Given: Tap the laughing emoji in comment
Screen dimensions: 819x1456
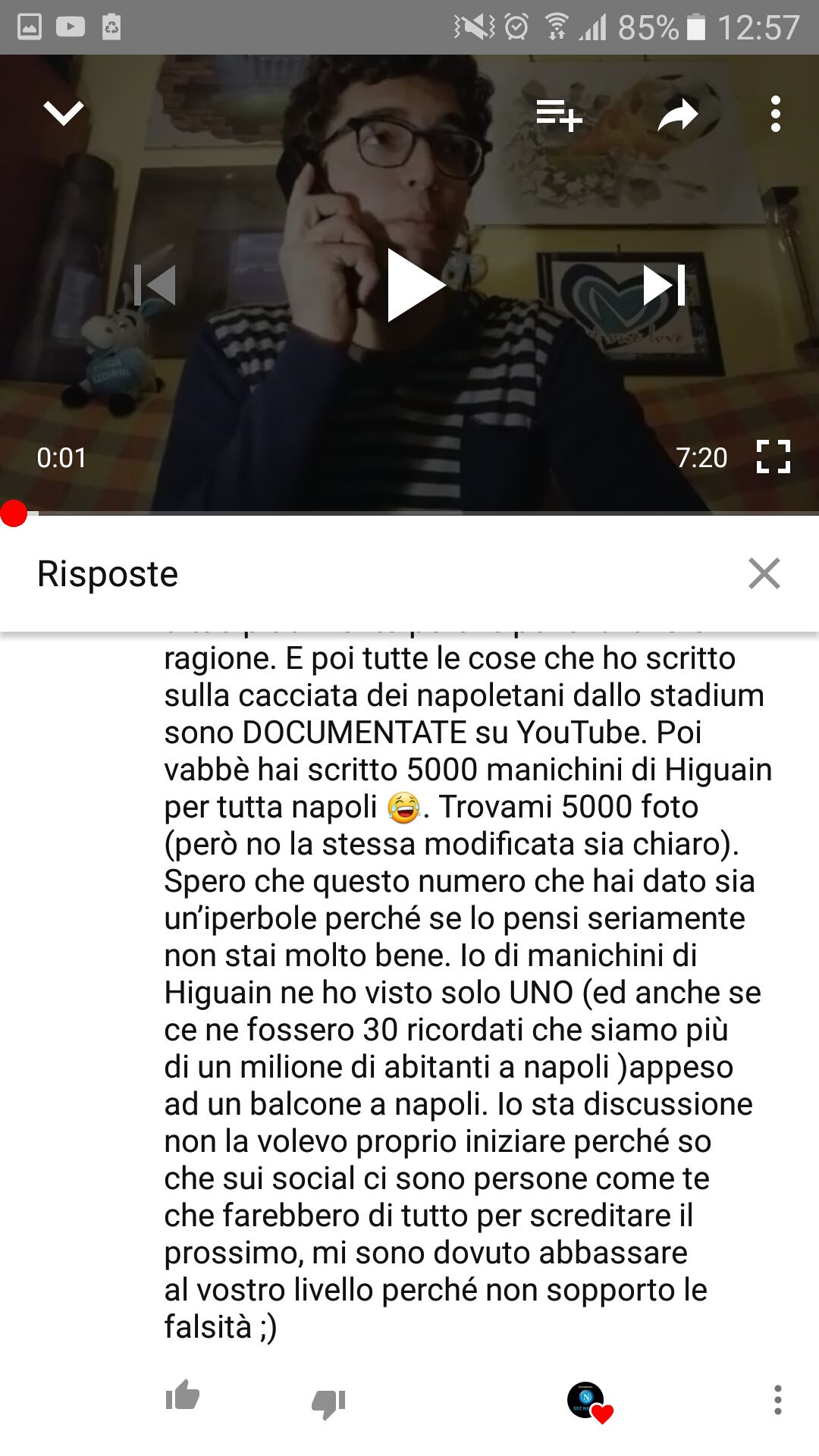Looking at the screenshot, I should [x=403, y=808].
